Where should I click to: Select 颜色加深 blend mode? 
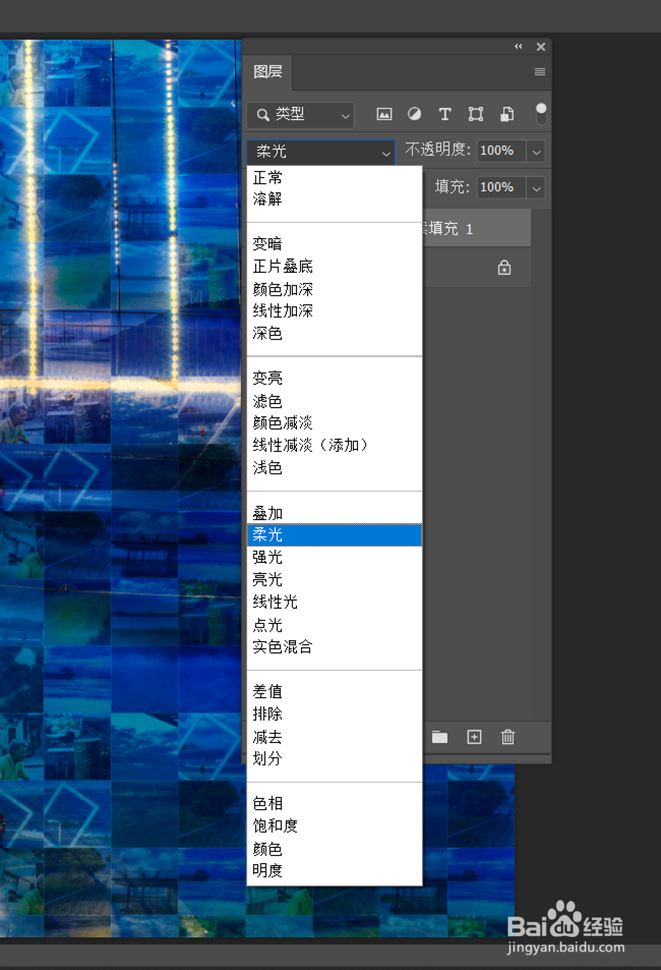335,289
